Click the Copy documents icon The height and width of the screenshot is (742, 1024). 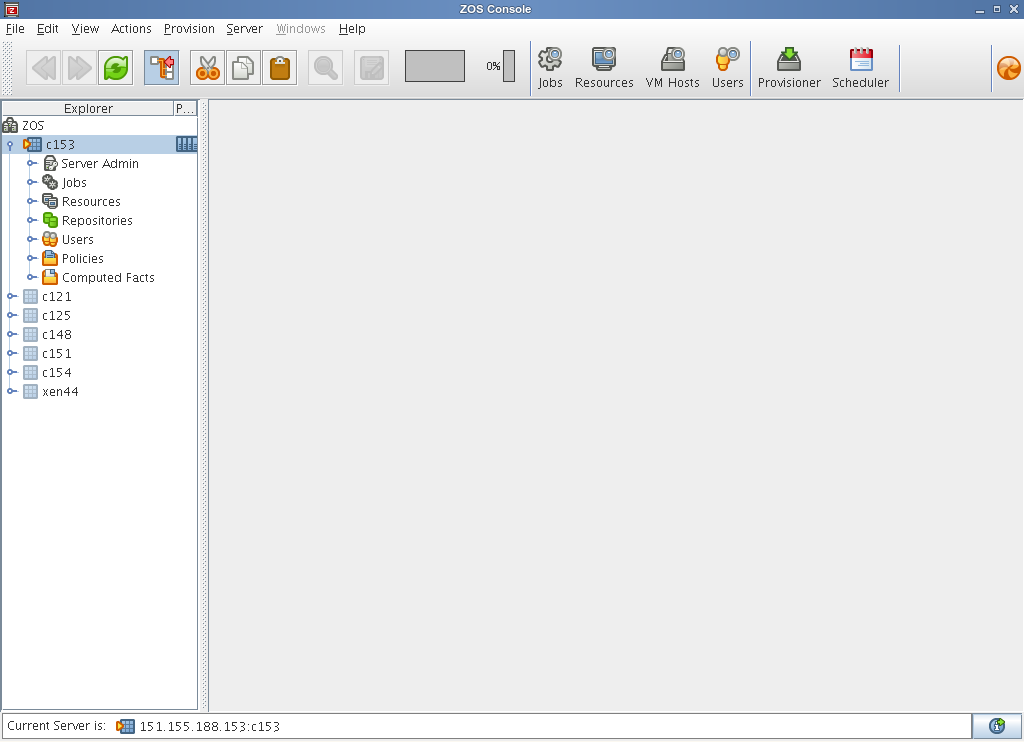click(x=243, y=67)
